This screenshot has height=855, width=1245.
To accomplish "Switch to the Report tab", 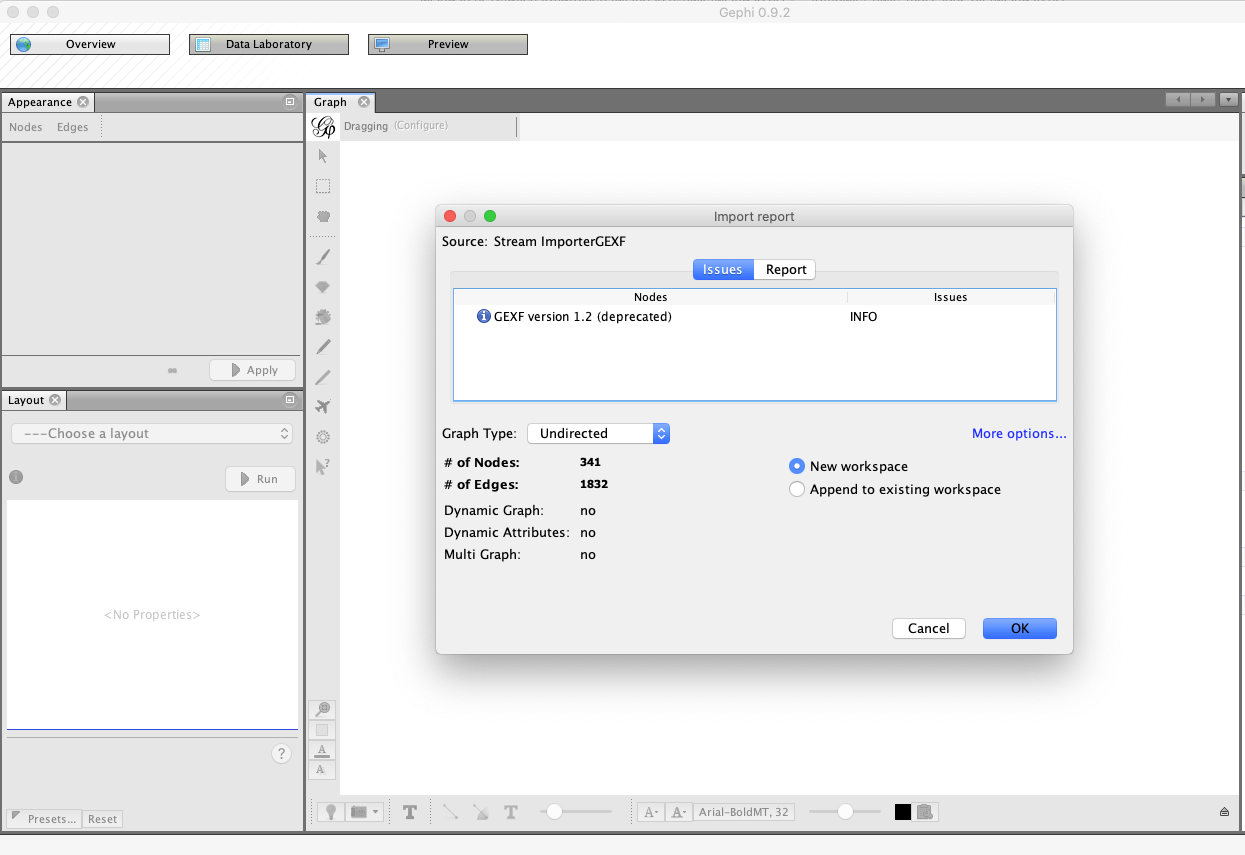I will [x=786, y=269].
